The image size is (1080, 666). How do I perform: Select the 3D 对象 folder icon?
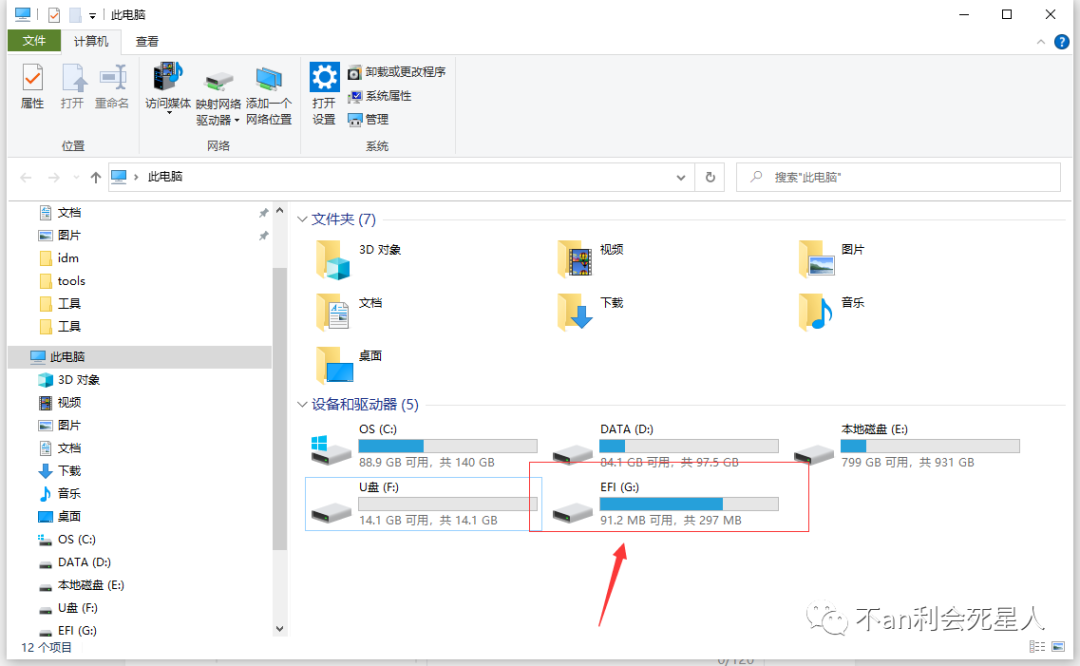(x=334, y=260)
